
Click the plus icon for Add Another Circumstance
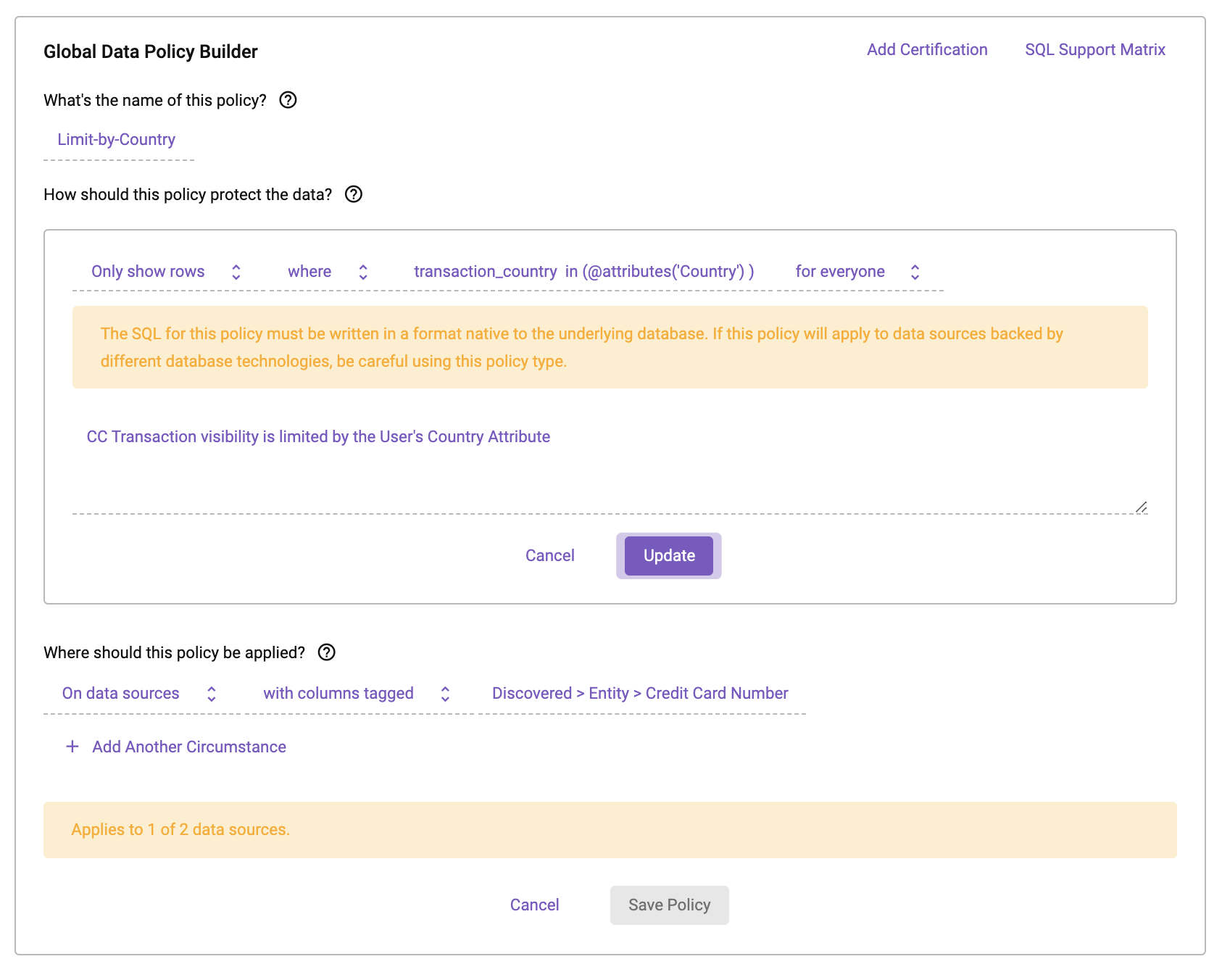pos(72,747)
